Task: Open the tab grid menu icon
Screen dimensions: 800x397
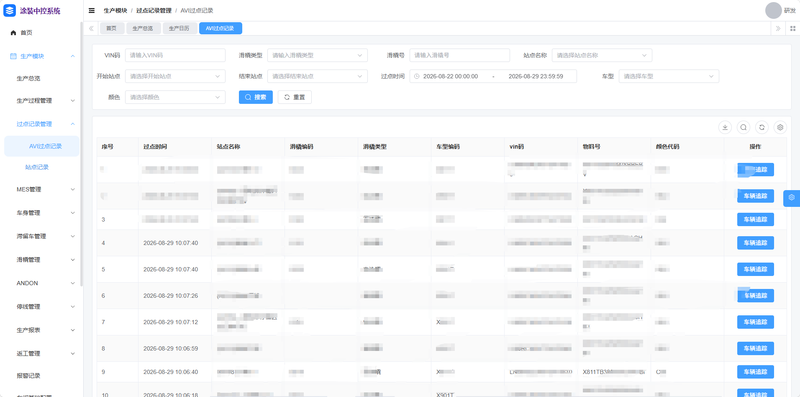Action: 792,29
